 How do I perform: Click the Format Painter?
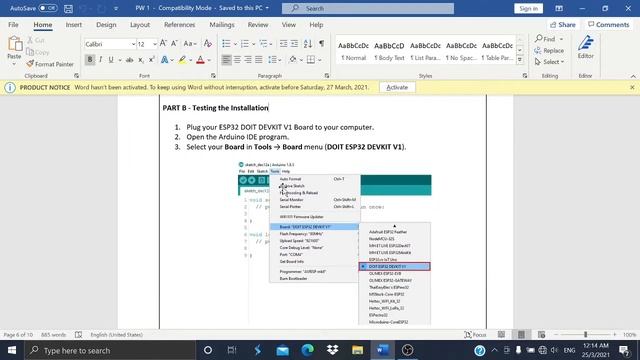pos(50,64)
